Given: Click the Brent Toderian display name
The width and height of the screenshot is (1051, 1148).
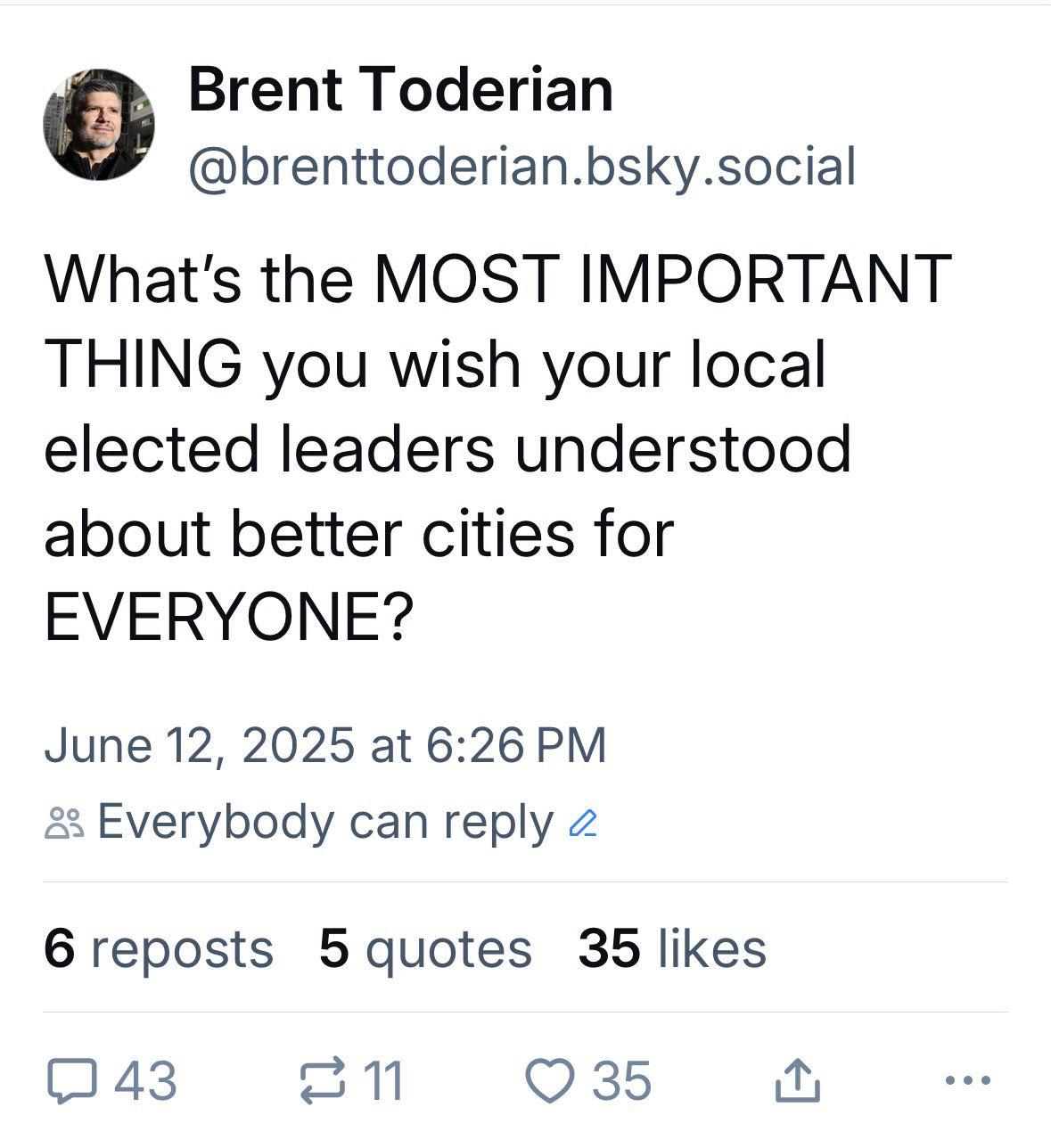Looking at the screenshot, I should tap(400, 90).
